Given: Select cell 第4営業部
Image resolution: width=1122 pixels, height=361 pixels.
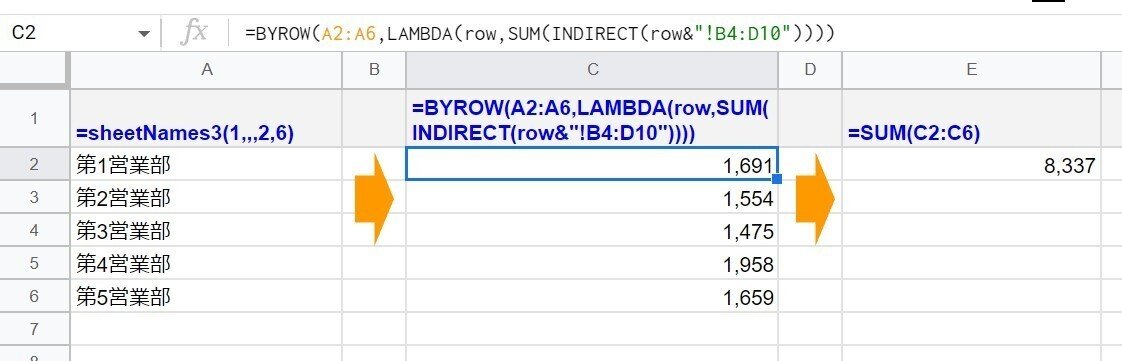Looking at the screenshot, I should tap(206, 263).
